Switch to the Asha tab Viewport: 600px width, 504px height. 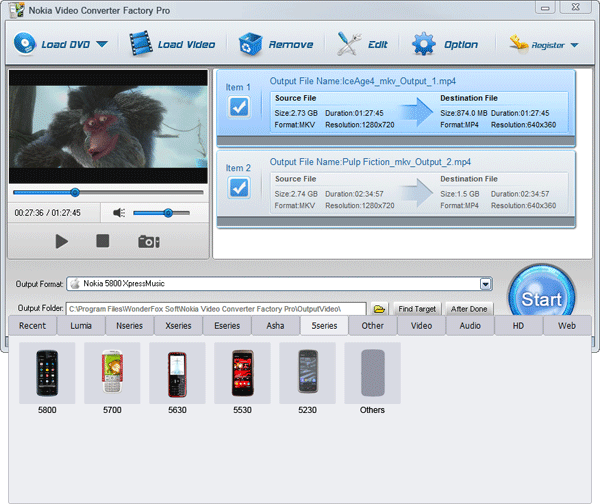pyautogui.click(x=276, y=326)
